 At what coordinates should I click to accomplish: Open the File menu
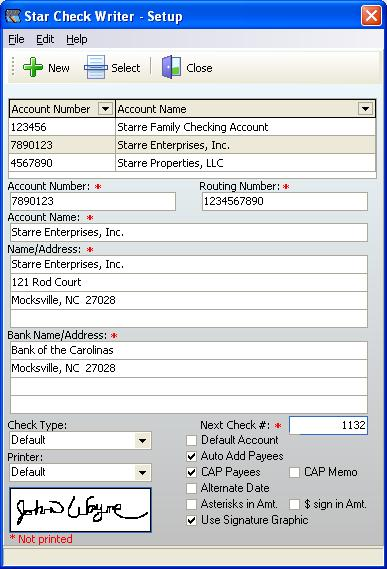[16, 39]
